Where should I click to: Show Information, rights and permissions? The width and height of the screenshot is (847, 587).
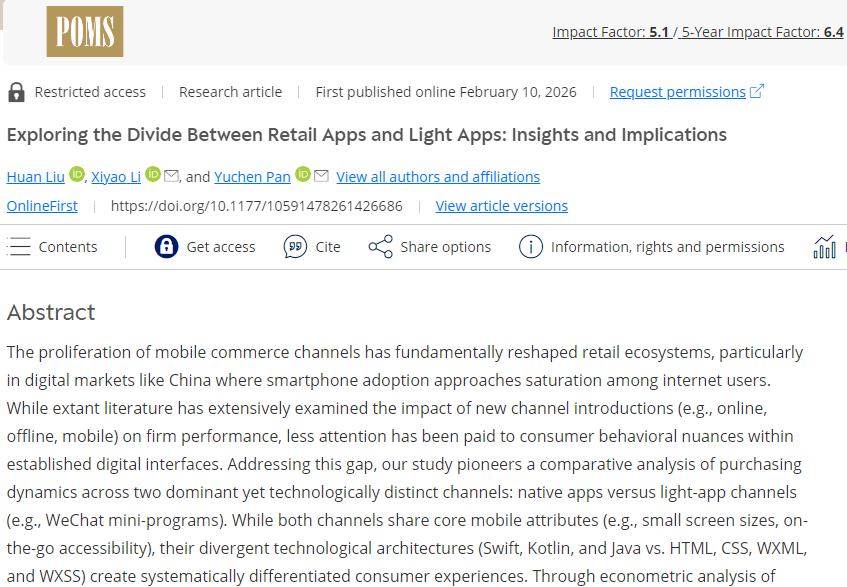click(652, 247)
